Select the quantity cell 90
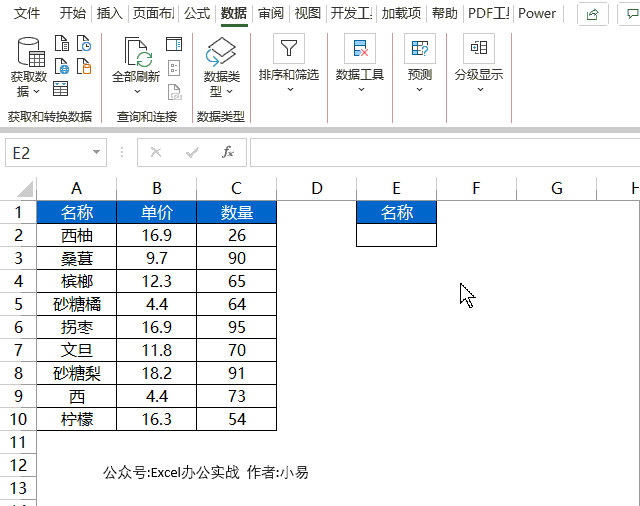The height and width of the screenshot is (506, 640). pyautogui.click(x=236, y=258)
